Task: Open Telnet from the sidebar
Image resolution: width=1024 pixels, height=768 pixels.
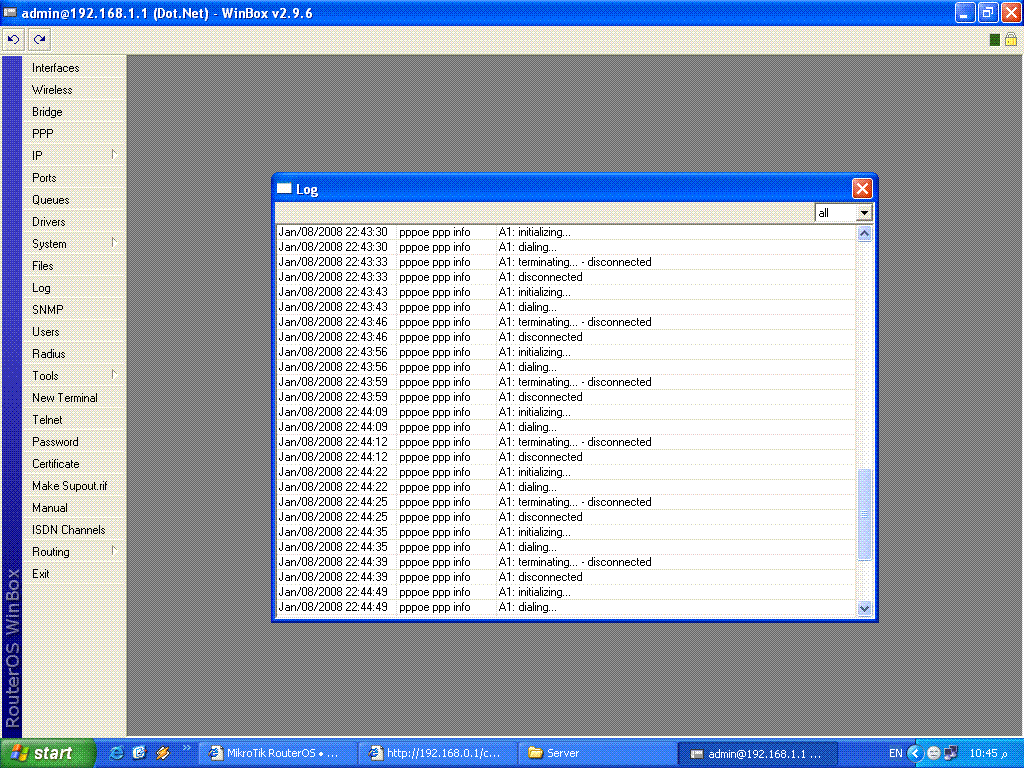Action: pos(74,420)
